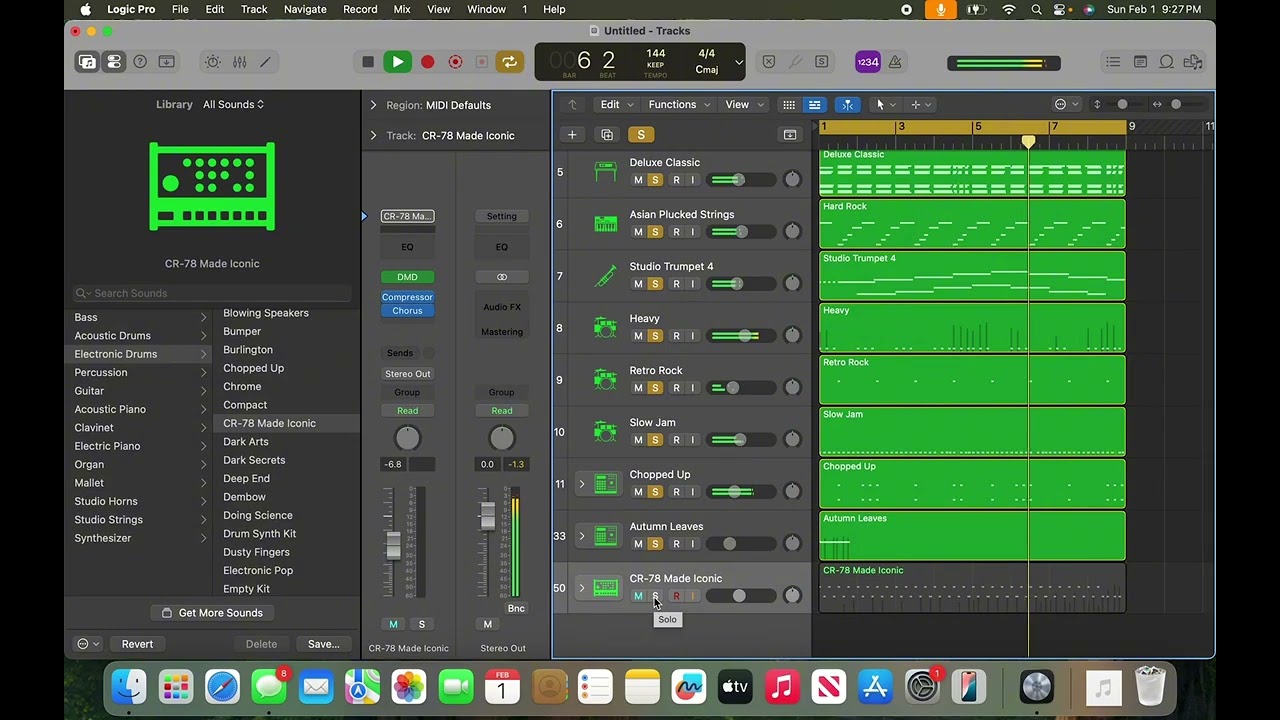Viewport: 1280px width, 720px height.
Task: Toggle input monitoring on Heavy track
Action: click(692, 336)
